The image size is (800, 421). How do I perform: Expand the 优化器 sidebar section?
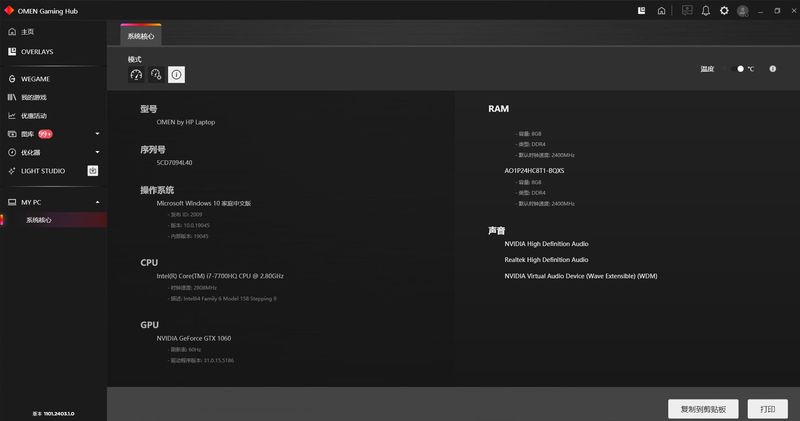coord(97,153)
